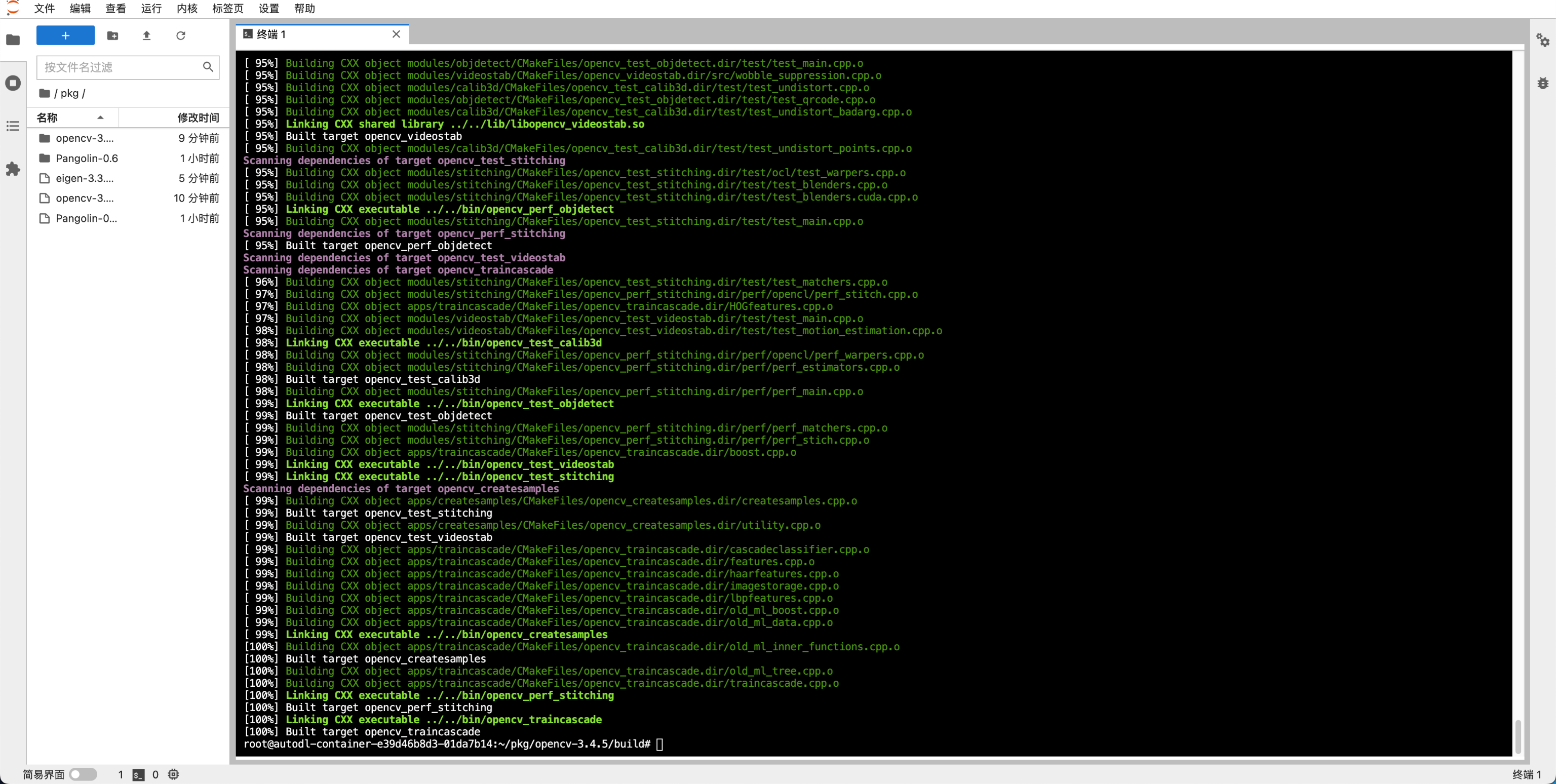Click the '9 分钟前' modified time cell
The image size is (1556, 784).
coord(199,138)
